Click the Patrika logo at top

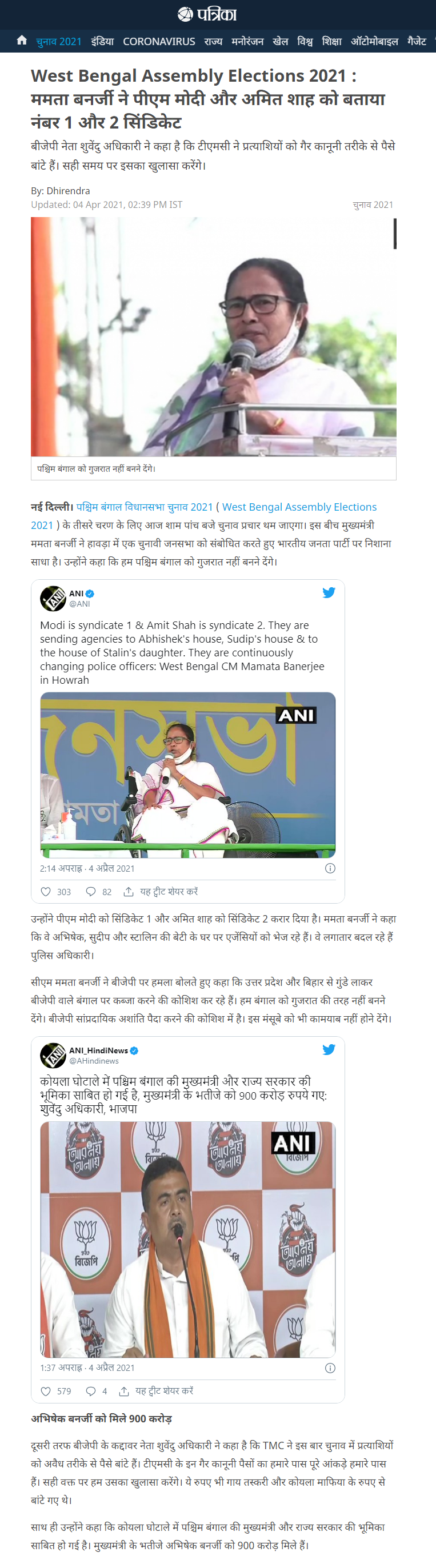[x=207, y=14]
